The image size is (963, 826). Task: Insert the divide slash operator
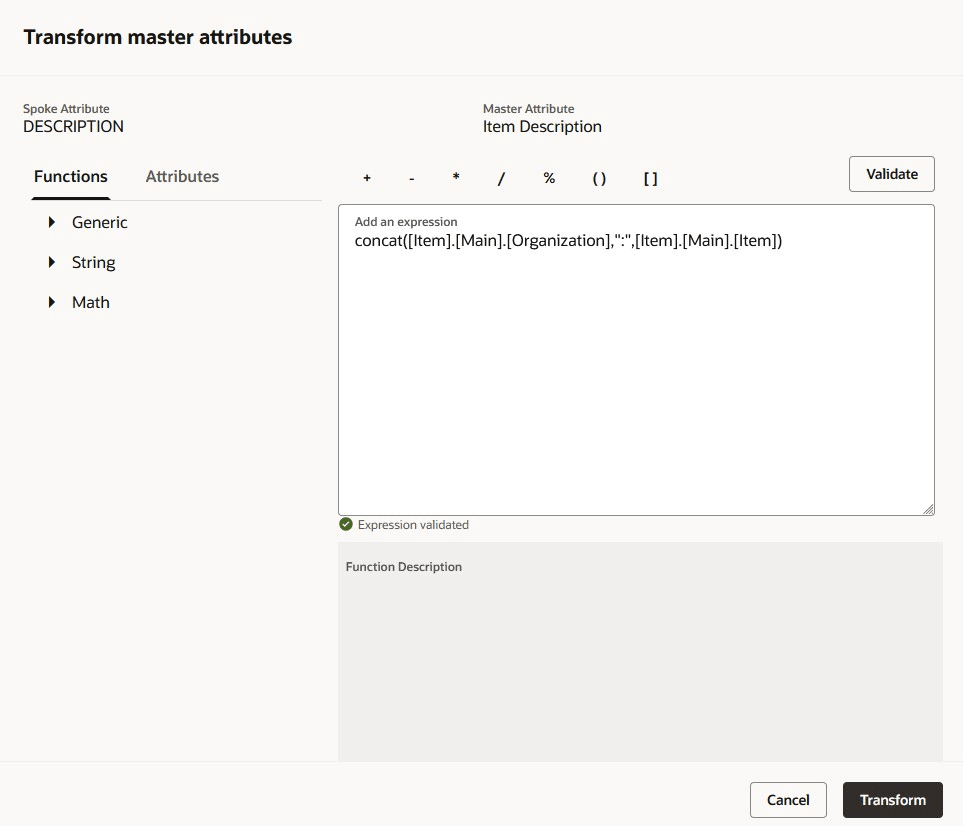(x=501, y=178)
